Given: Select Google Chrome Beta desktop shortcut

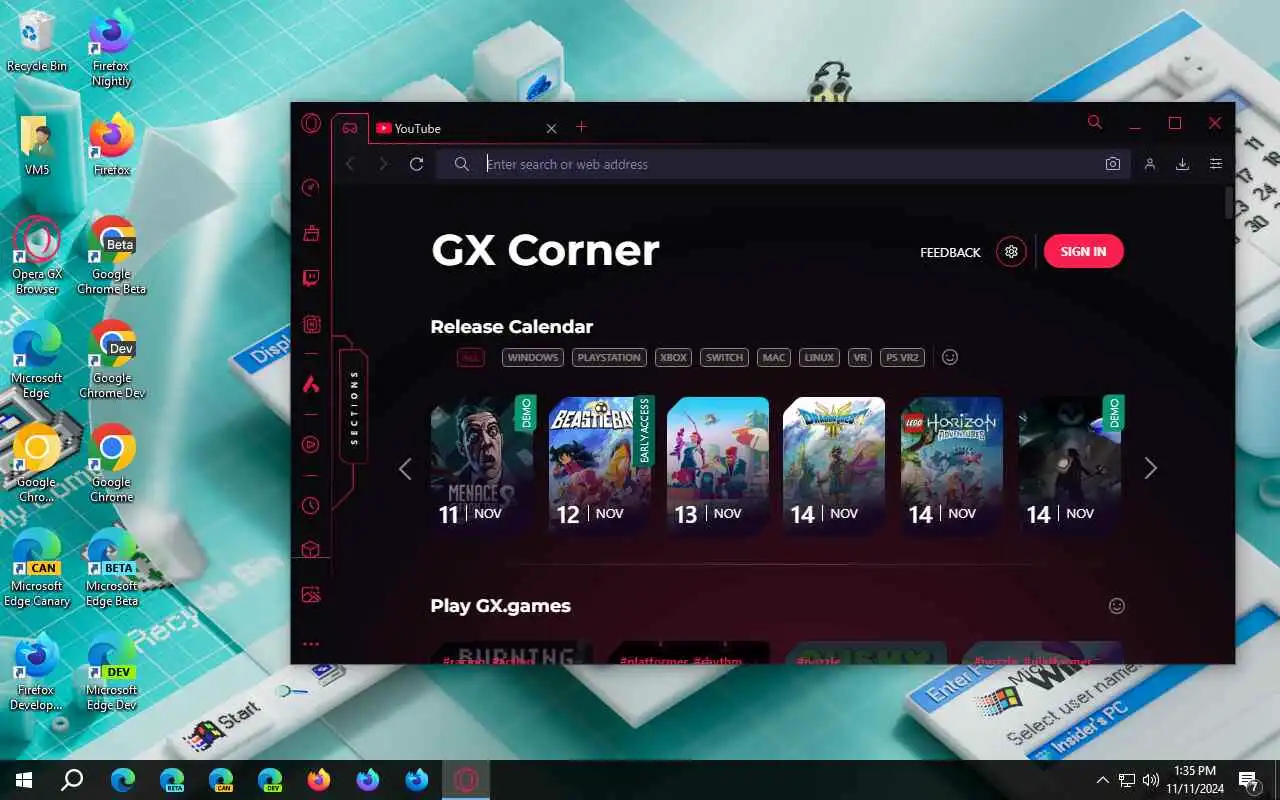Looking at the screenshot, I should pos(112,254).
